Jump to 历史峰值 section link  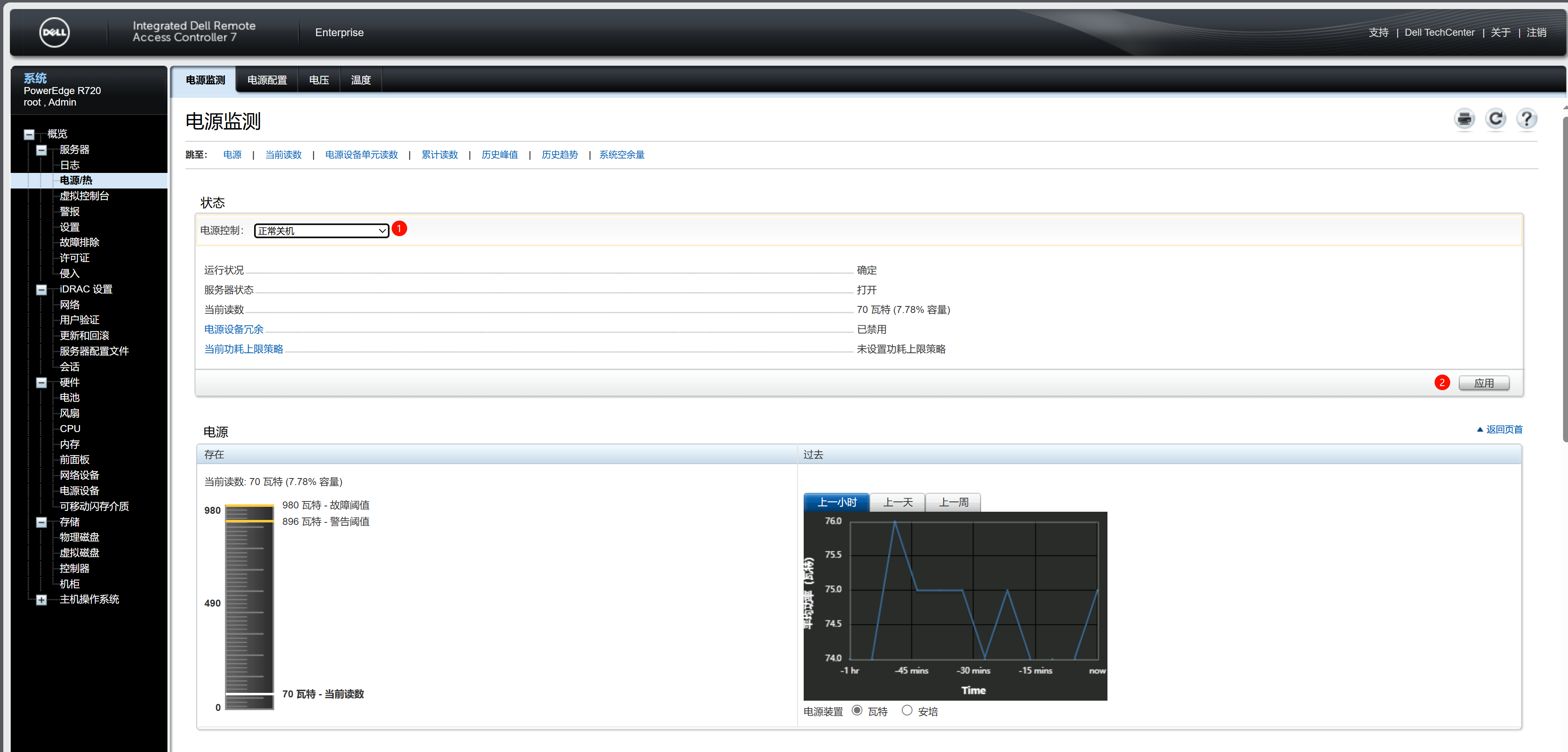pos(499,155)
